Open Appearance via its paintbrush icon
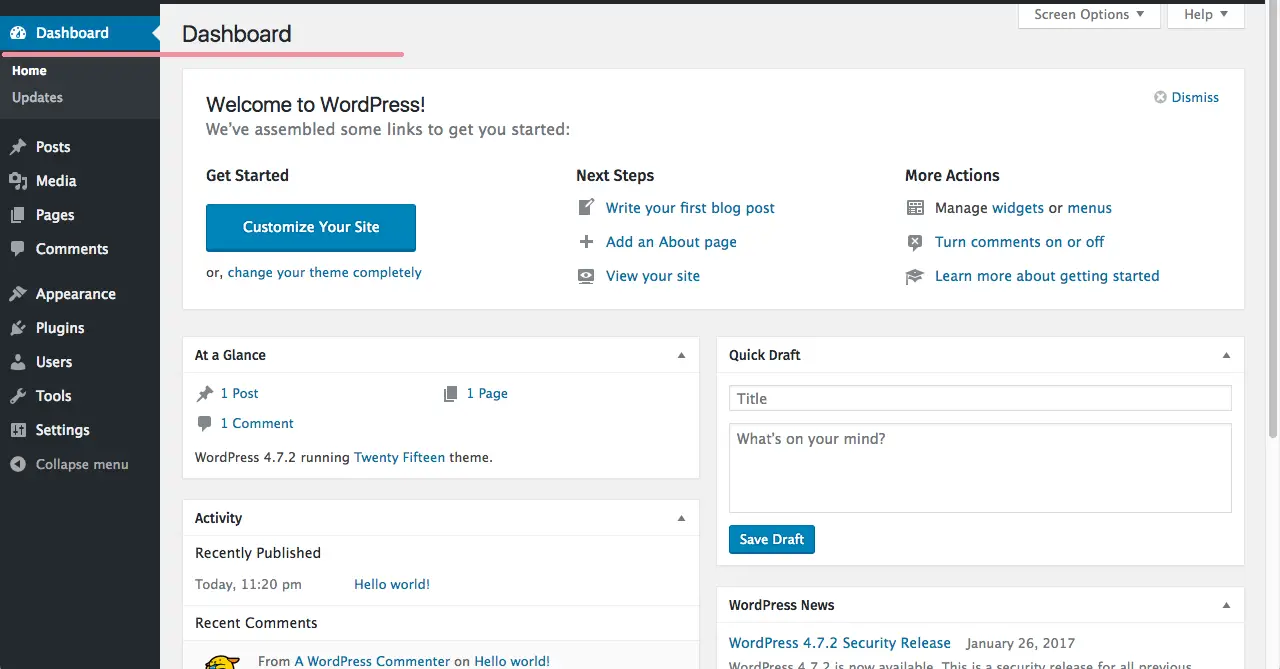Image resolution: width=1280 pixels, height=669 pixels. 18,294
